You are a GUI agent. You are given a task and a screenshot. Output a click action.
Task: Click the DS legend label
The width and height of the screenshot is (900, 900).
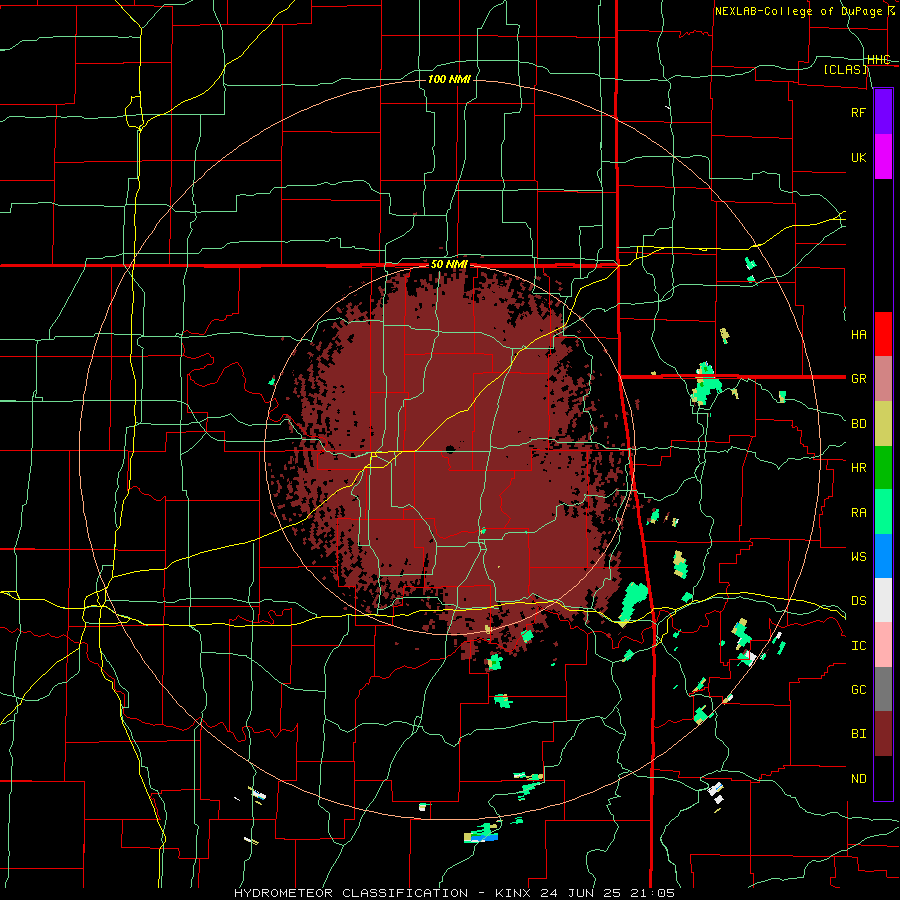click(x=858, y=601)
